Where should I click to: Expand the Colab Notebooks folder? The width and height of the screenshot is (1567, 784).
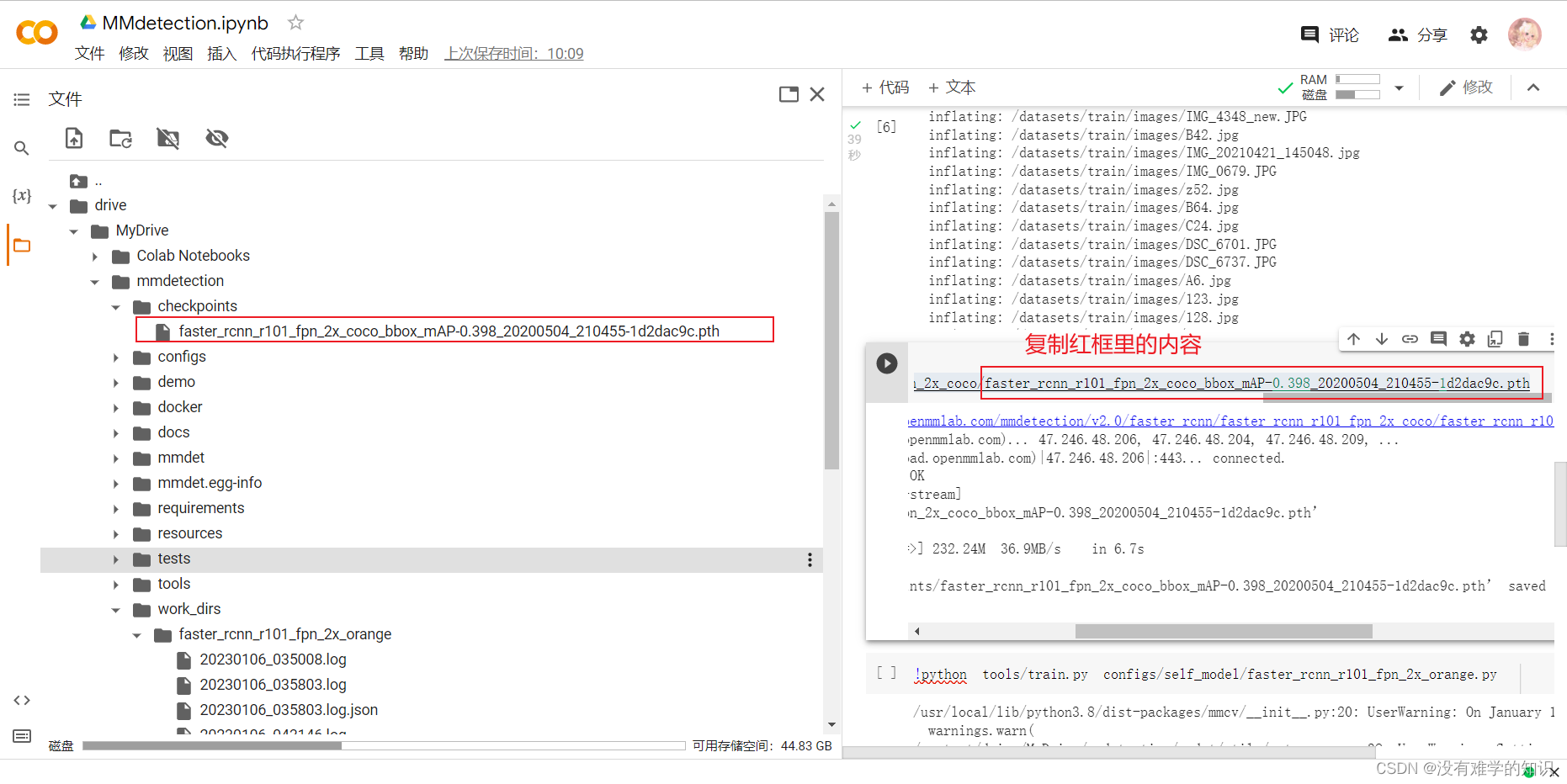click(x=95, y=257)
